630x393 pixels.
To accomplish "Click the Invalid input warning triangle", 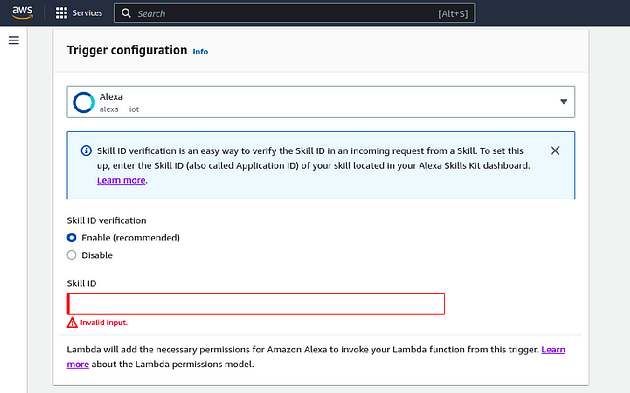I will pyautogui.click(x=72, y=322).
